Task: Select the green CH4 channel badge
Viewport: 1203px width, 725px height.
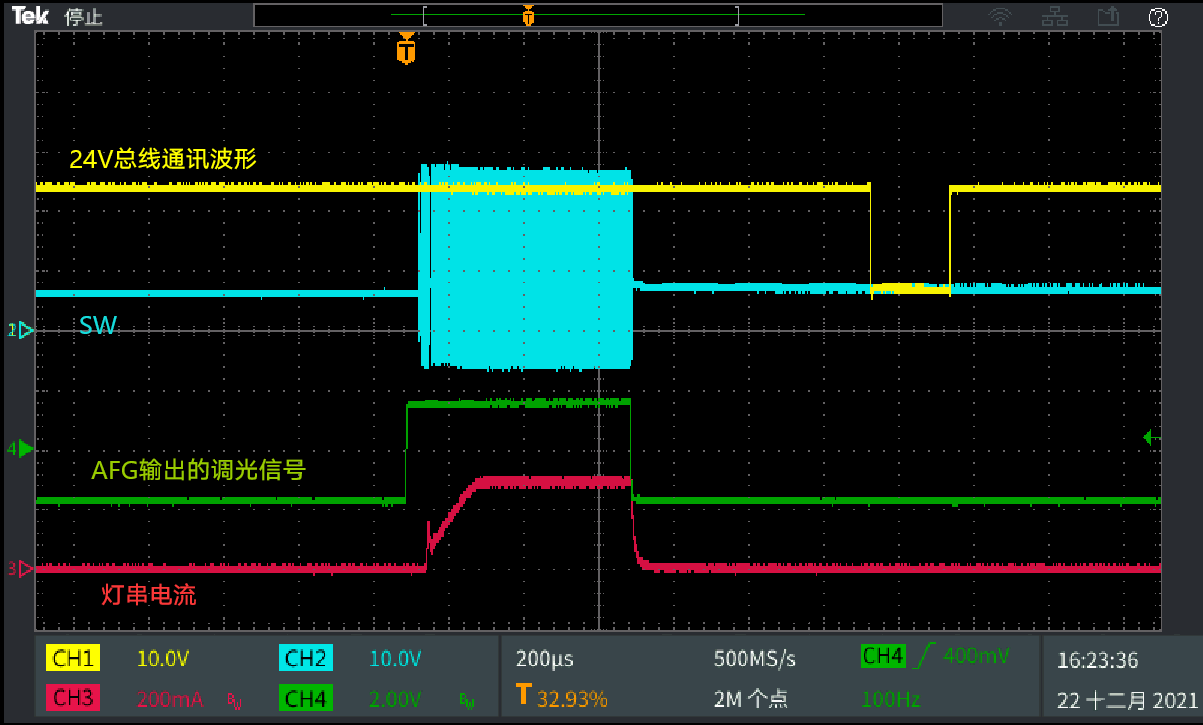Action: tap(306, 698)
